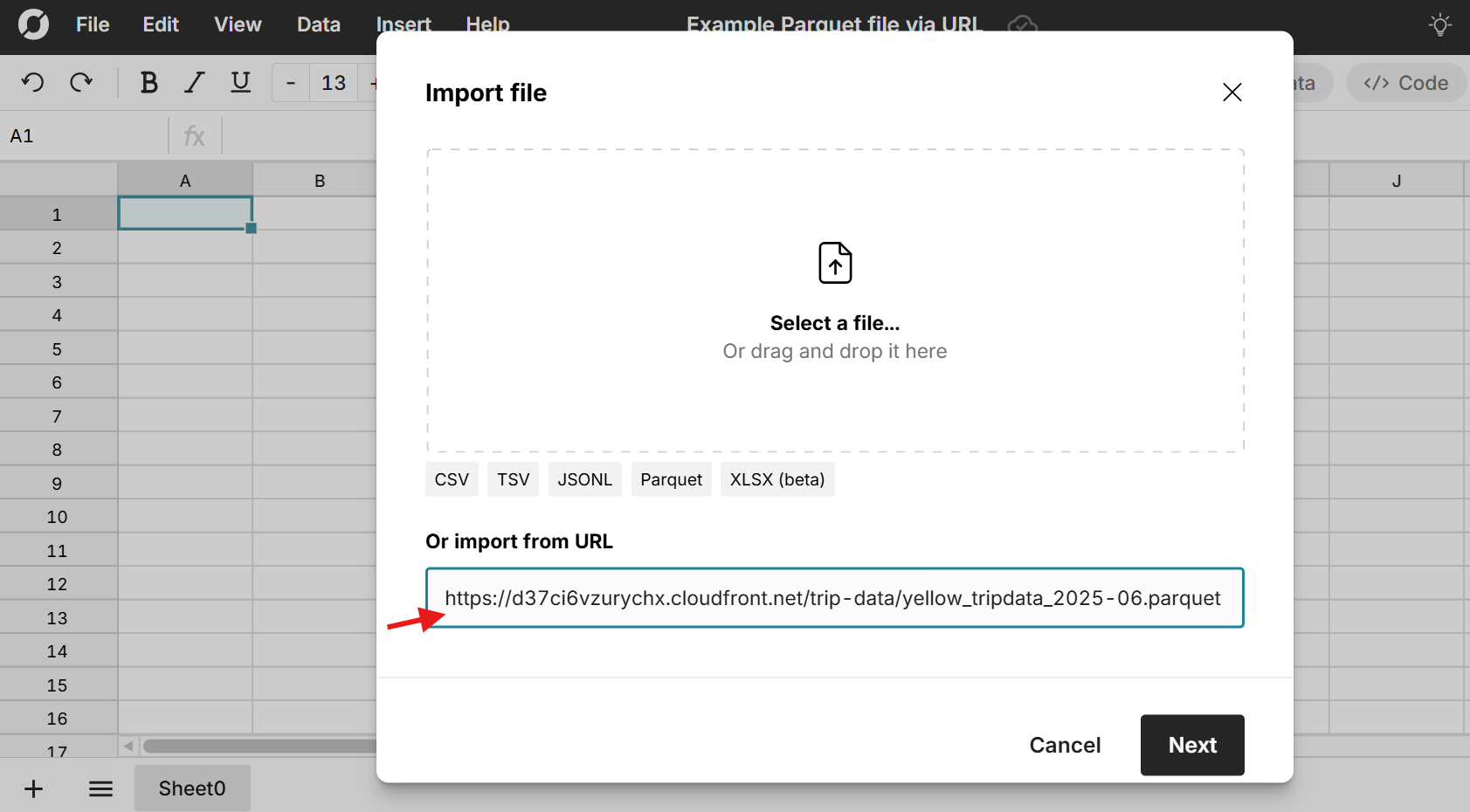Cancel the import dialog
Screen dimensions: 1470x812
point(1064,745)
